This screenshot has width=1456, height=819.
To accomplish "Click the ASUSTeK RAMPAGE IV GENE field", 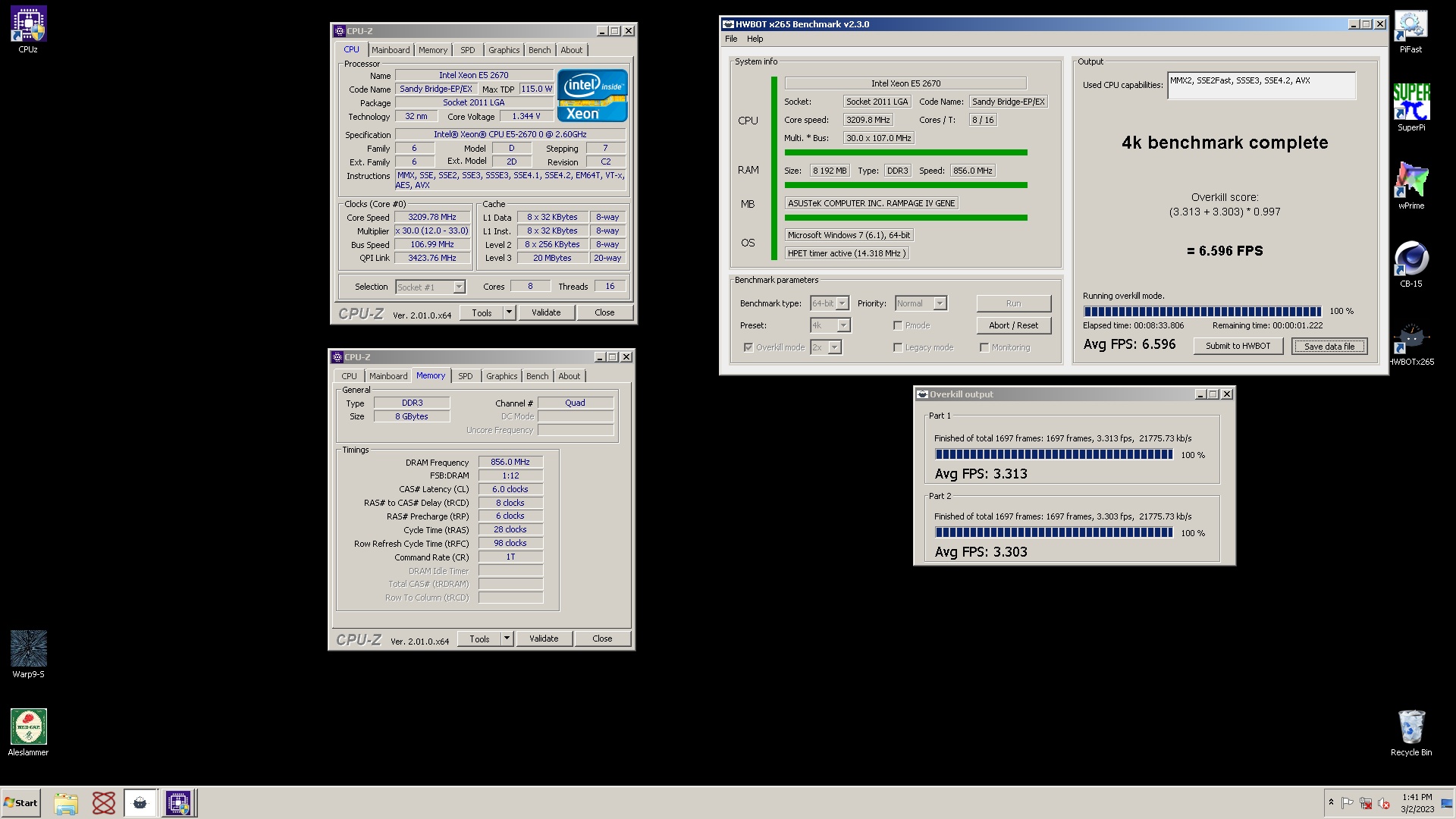I will pos(871,203).
